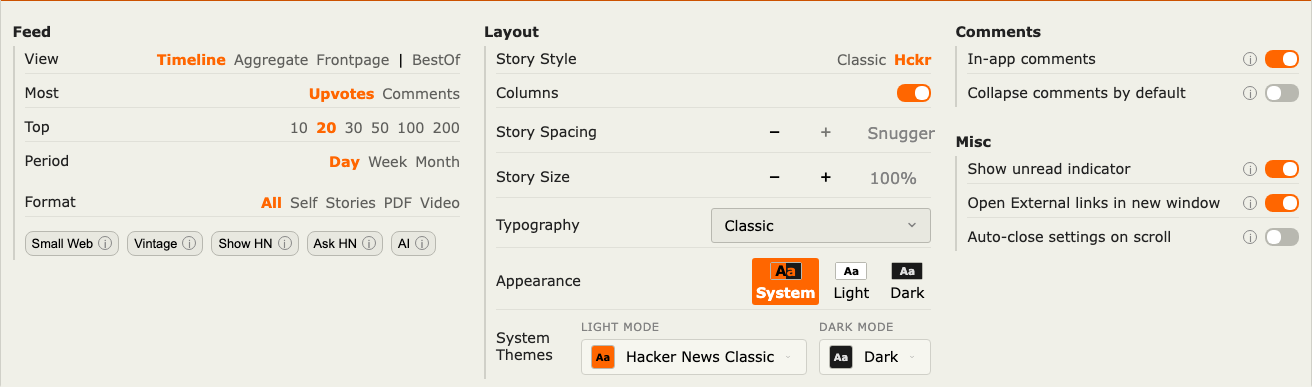The image size is (1312, 387).
Task: Enable Collapse comments by default
Action: 1282,93
